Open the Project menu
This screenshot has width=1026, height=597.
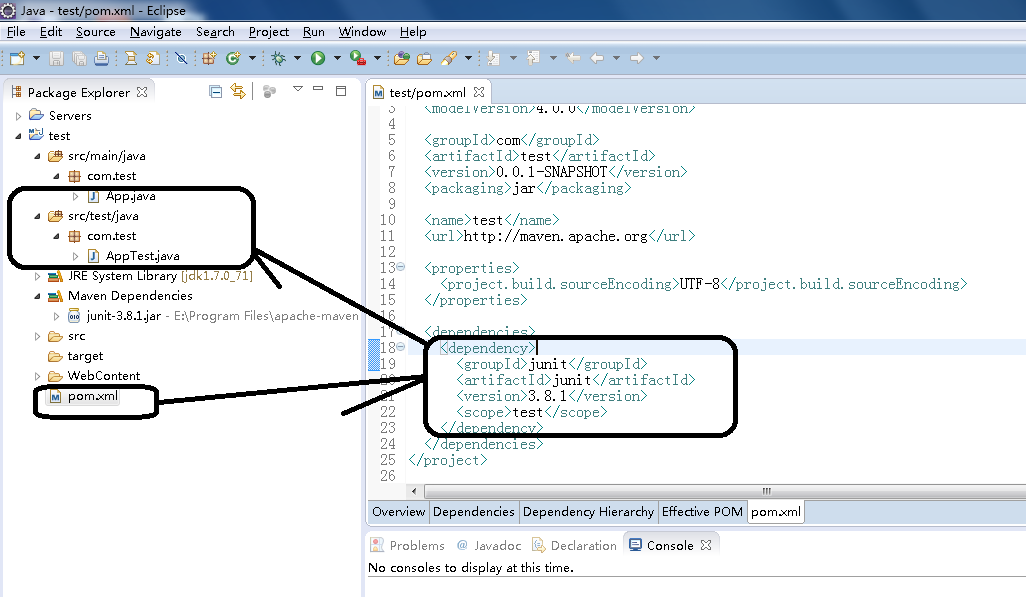tap(269, 32)
